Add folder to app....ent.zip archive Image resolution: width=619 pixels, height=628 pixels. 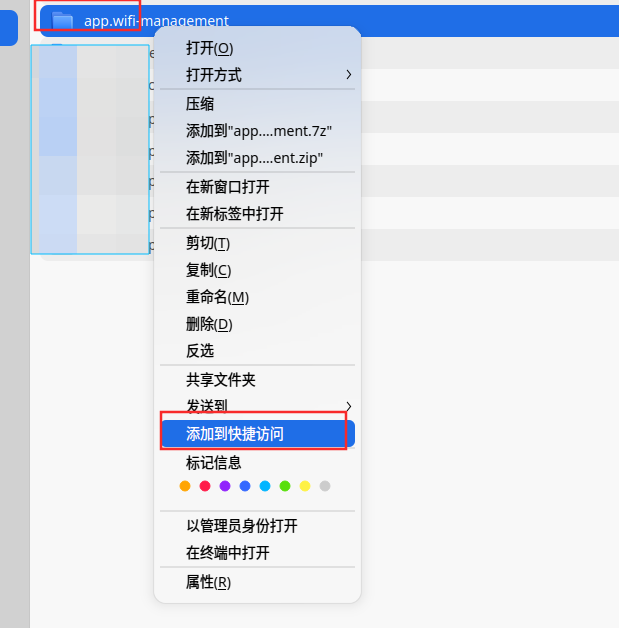point(257,158)
